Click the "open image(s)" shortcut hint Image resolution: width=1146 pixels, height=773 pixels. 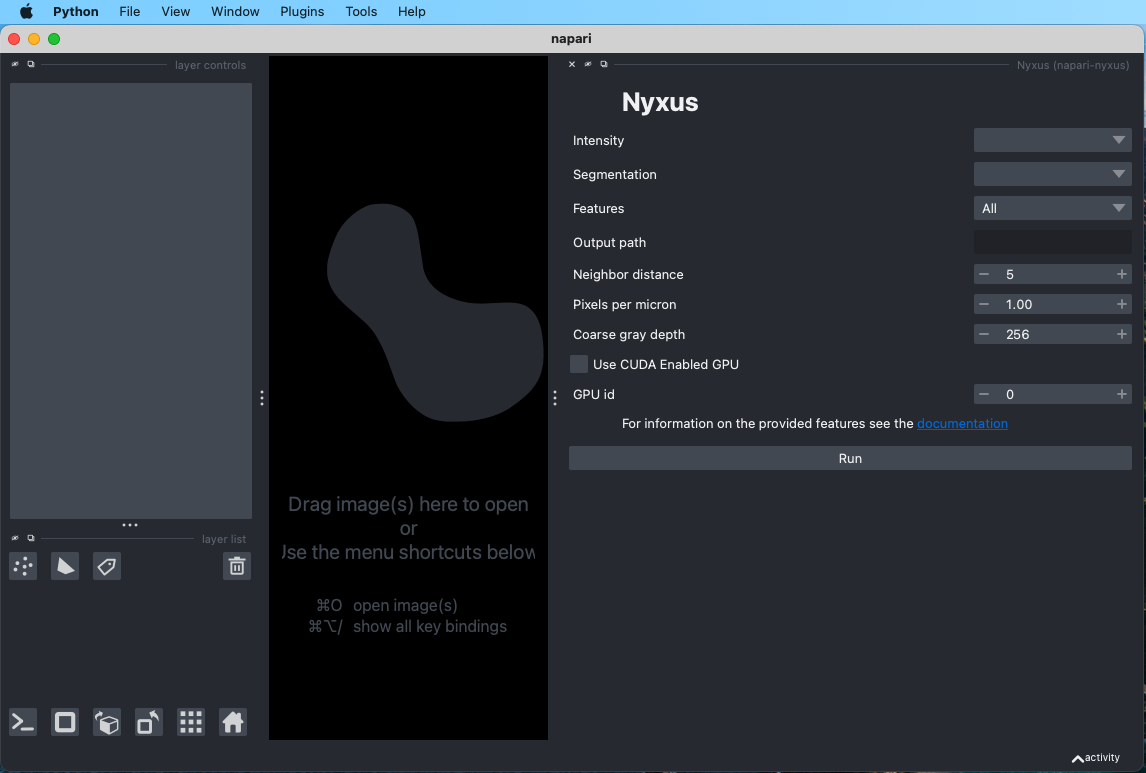tap(405, 605)
